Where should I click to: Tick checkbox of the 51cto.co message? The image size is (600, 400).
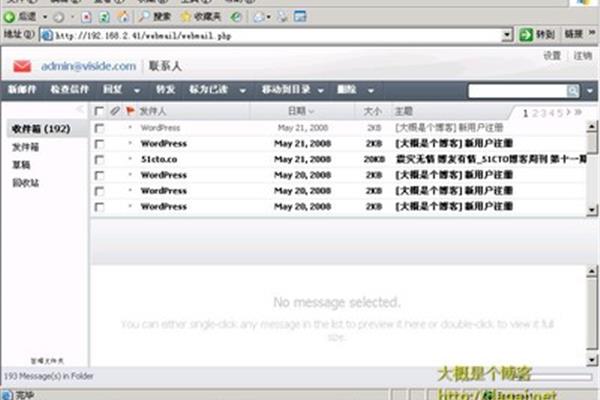(99, 160)
